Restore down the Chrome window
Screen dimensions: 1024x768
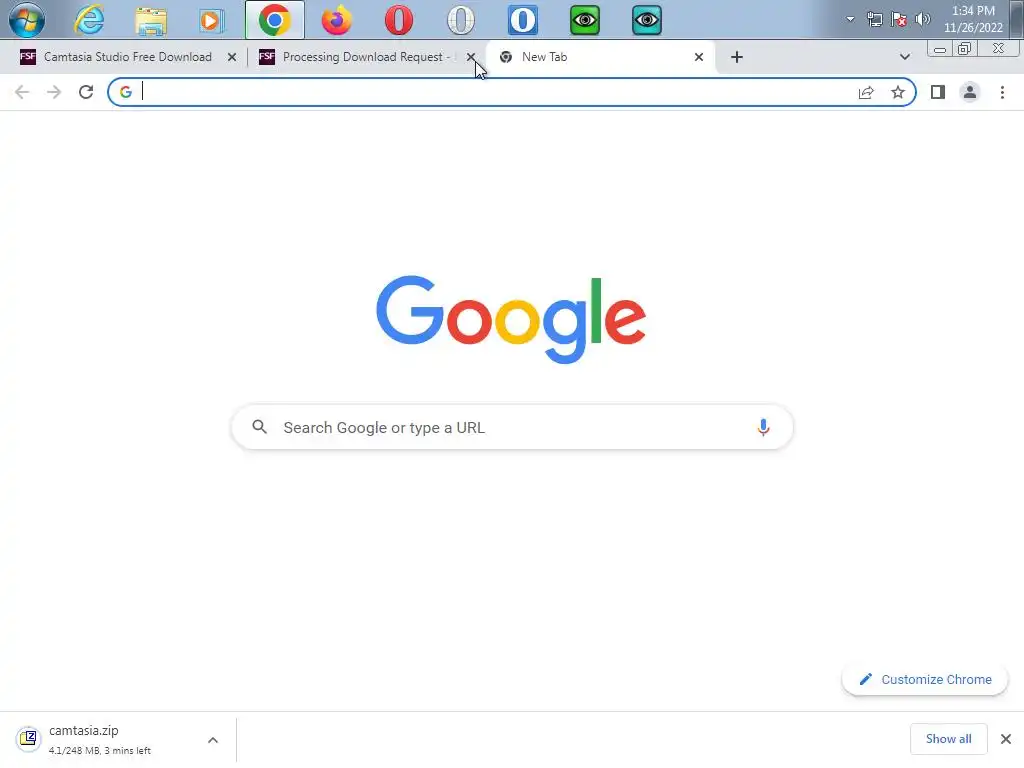click(x=965, y=49)
